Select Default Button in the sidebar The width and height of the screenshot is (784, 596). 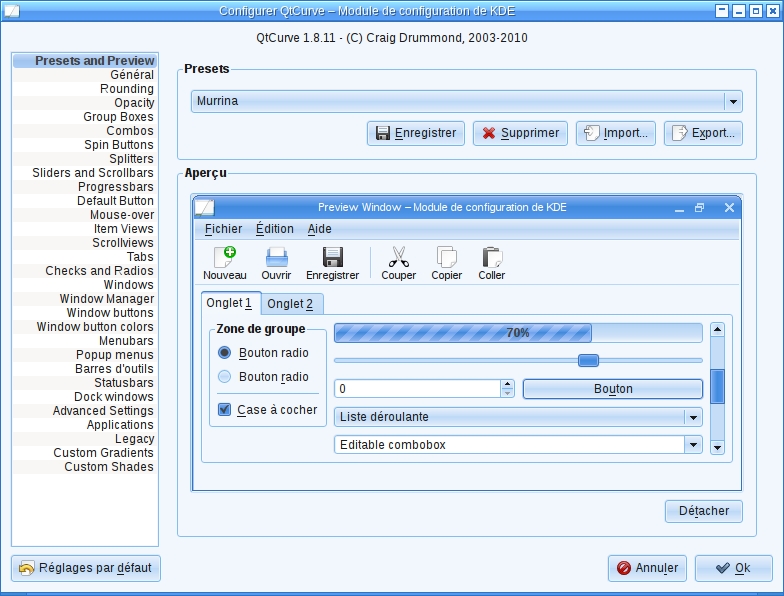tap(84, 200)
